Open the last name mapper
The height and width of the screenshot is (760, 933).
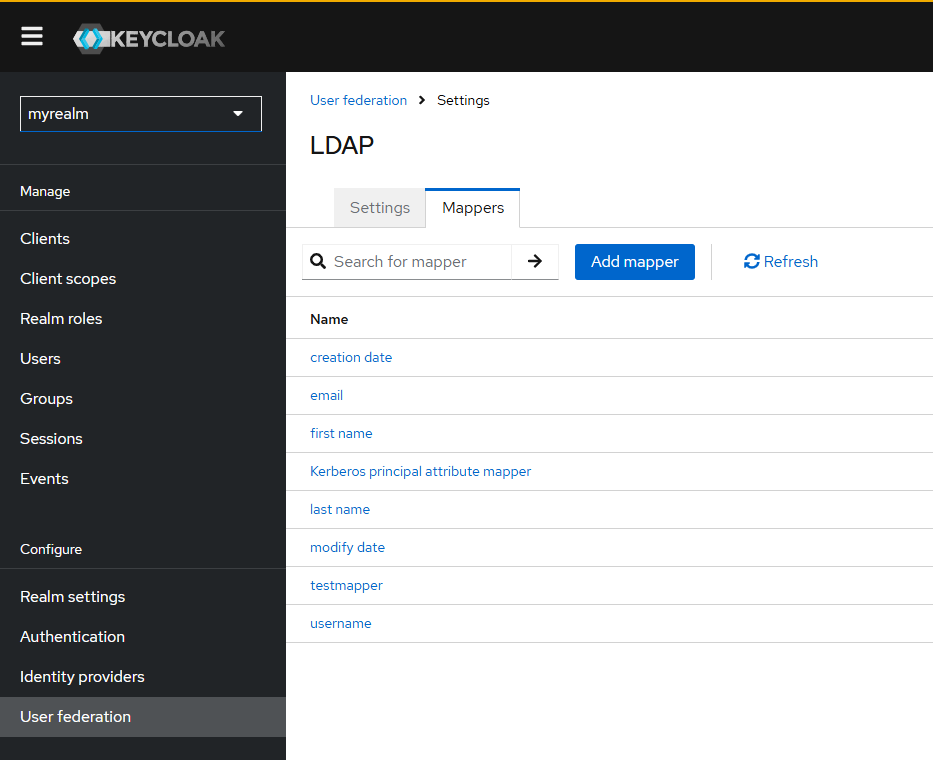point(340,509)
